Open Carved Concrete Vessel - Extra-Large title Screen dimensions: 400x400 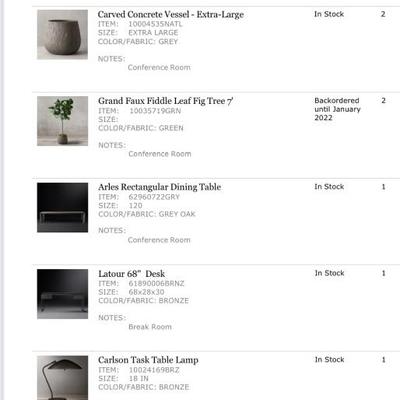click(x=171, y=15)
